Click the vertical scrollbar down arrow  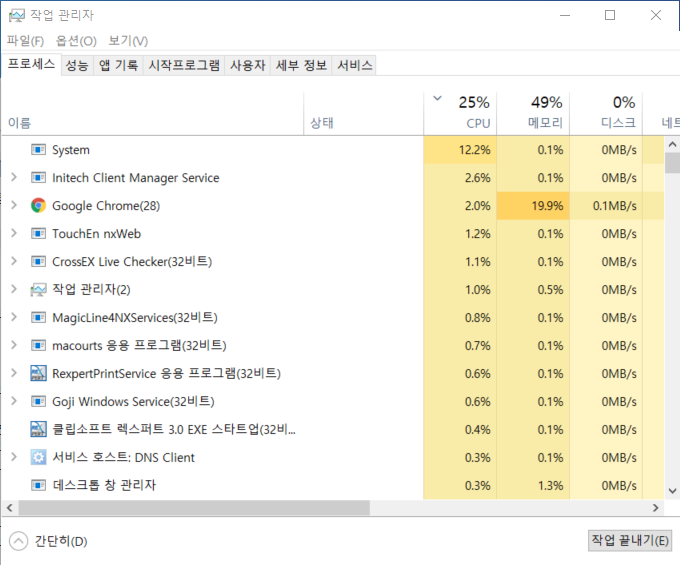click(672, 491)
